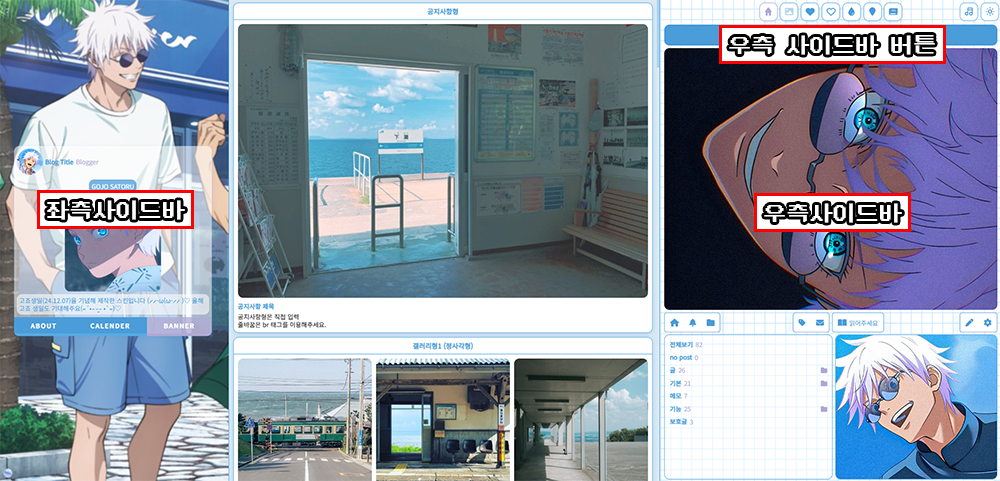The image size is (1000, 481).
Task: Switch to the BANNER tab
Action: [179, 326]
